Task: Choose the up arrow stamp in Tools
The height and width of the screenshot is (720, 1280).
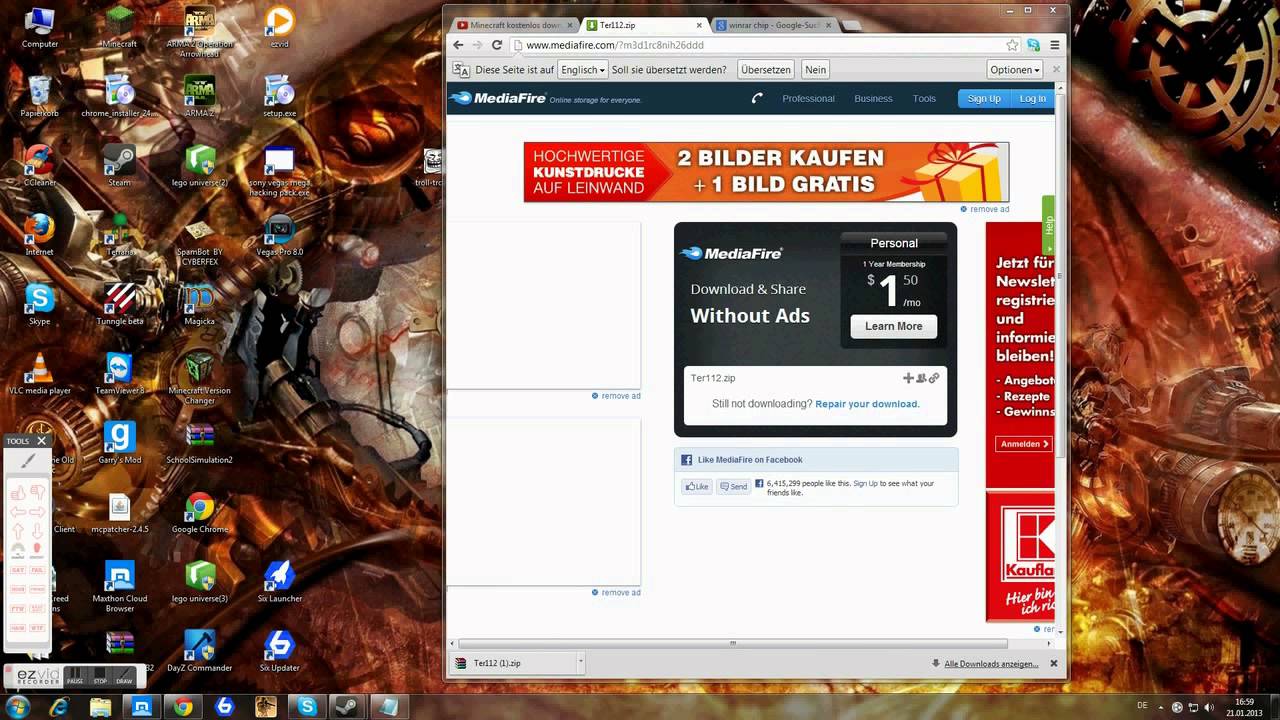Action: pyautogui.click(x=18, y=531)
